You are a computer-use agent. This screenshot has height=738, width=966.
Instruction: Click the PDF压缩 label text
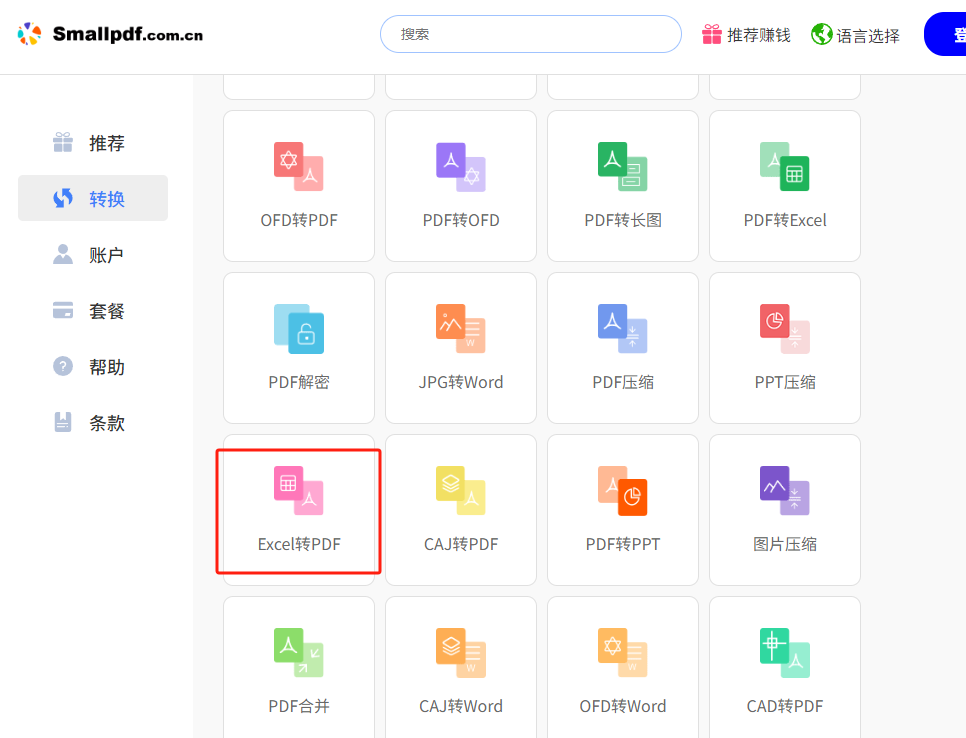point(623,382)
